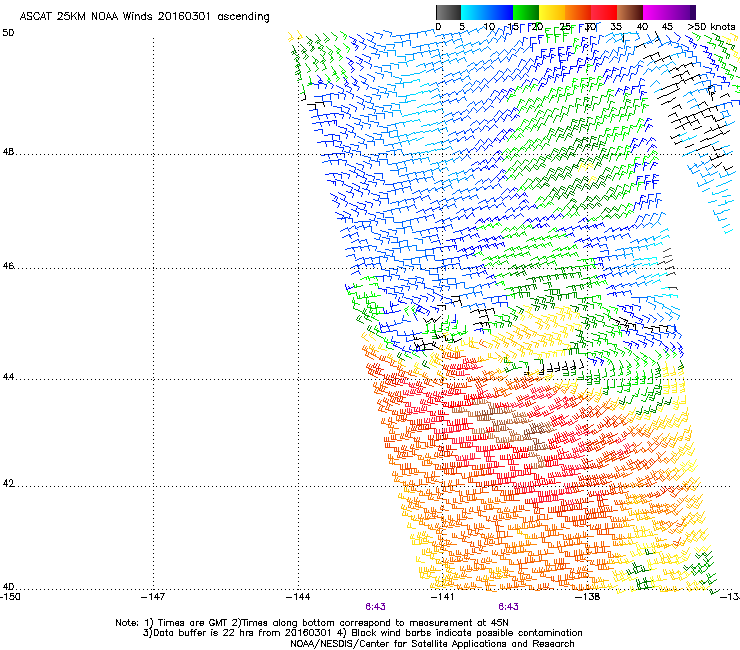The height and width of the screenshot is (650, 740).
Task: Click the '45' legend scale label
Action: [667, 27]
